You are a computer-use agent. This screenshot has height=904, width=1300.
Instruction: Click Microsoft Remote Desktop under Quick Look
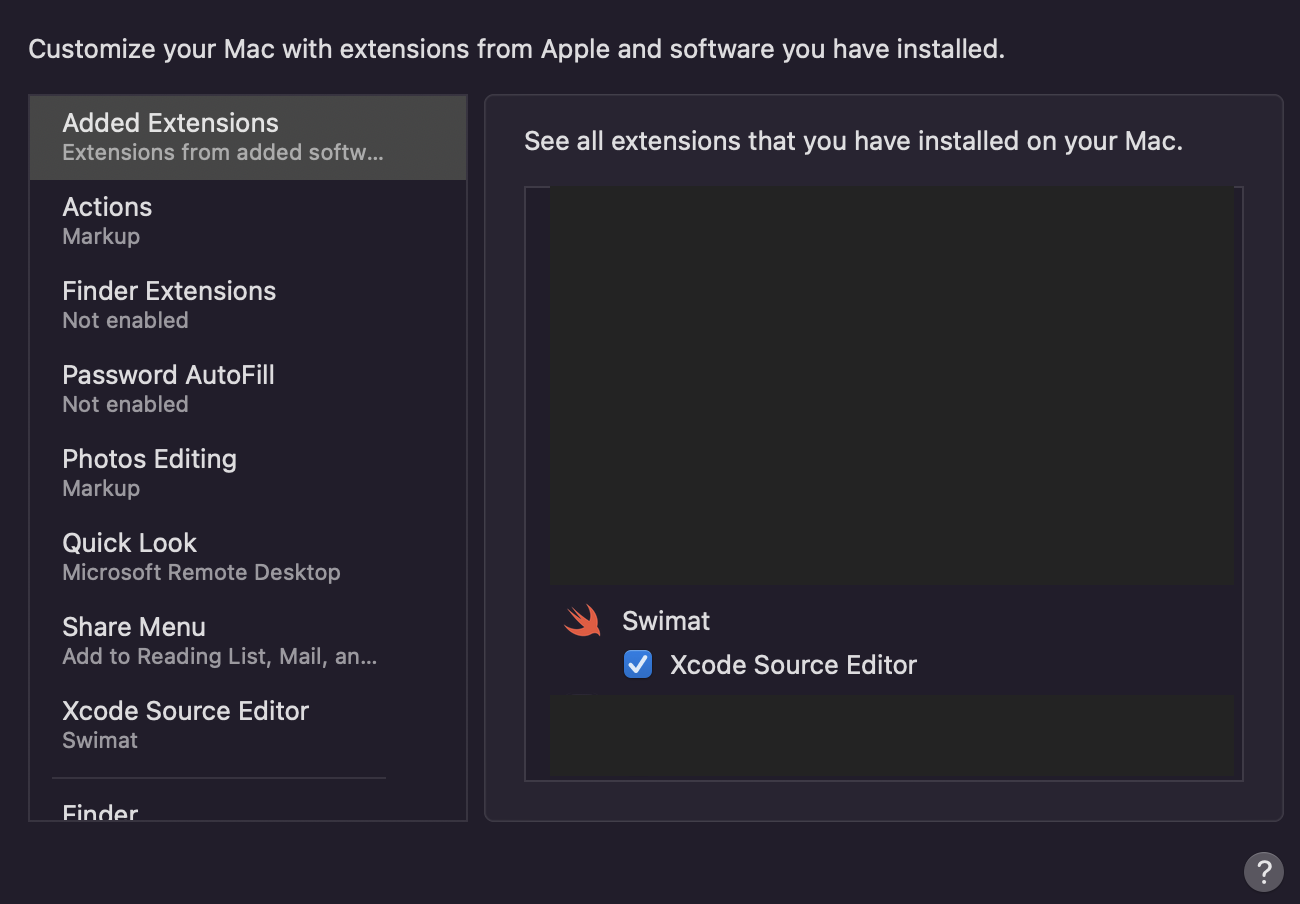[202, 572]
